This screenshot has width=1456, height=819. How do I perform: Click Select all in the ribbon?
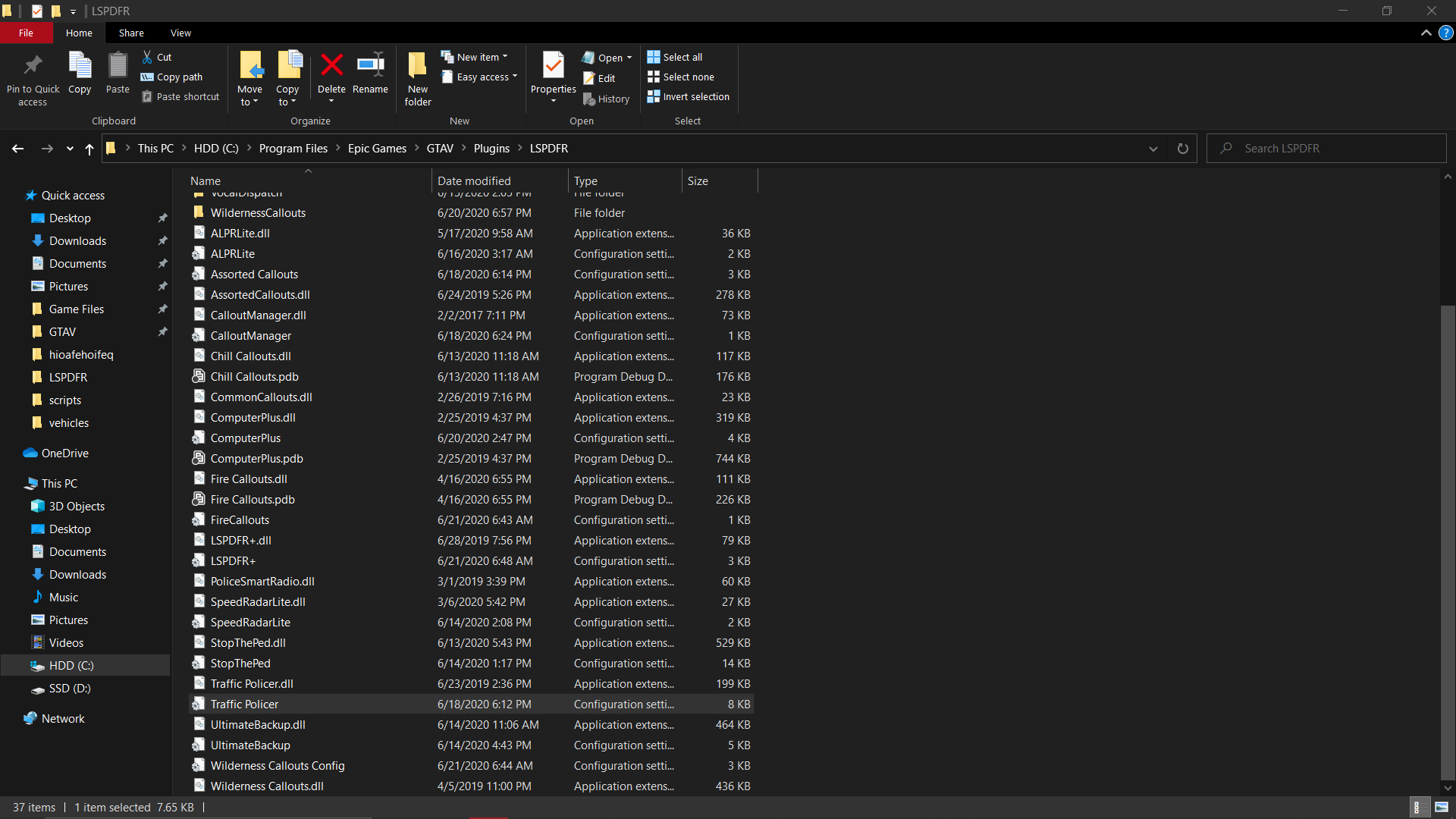[x=674, y=57]
